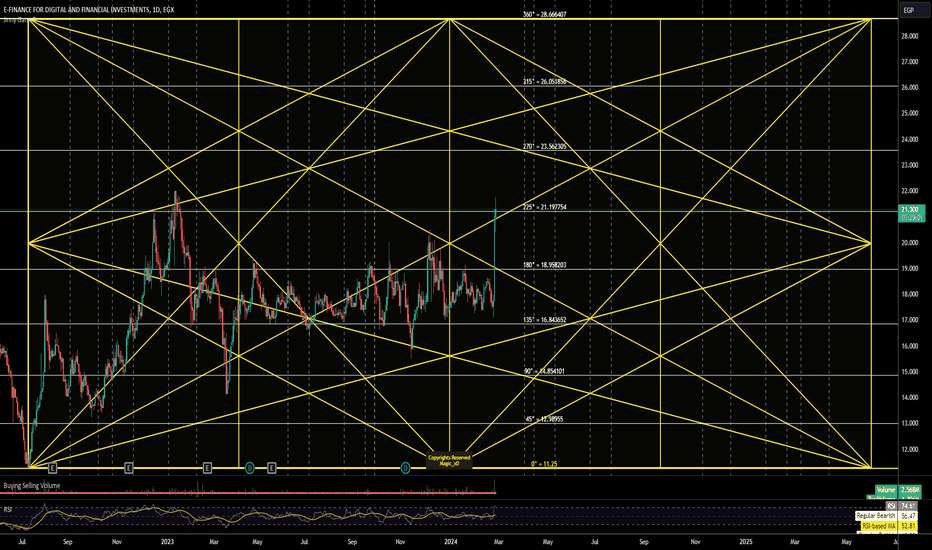The image size is (932, 550).
Task: Click the Volume 2.568M axis label
Action: 899,490
